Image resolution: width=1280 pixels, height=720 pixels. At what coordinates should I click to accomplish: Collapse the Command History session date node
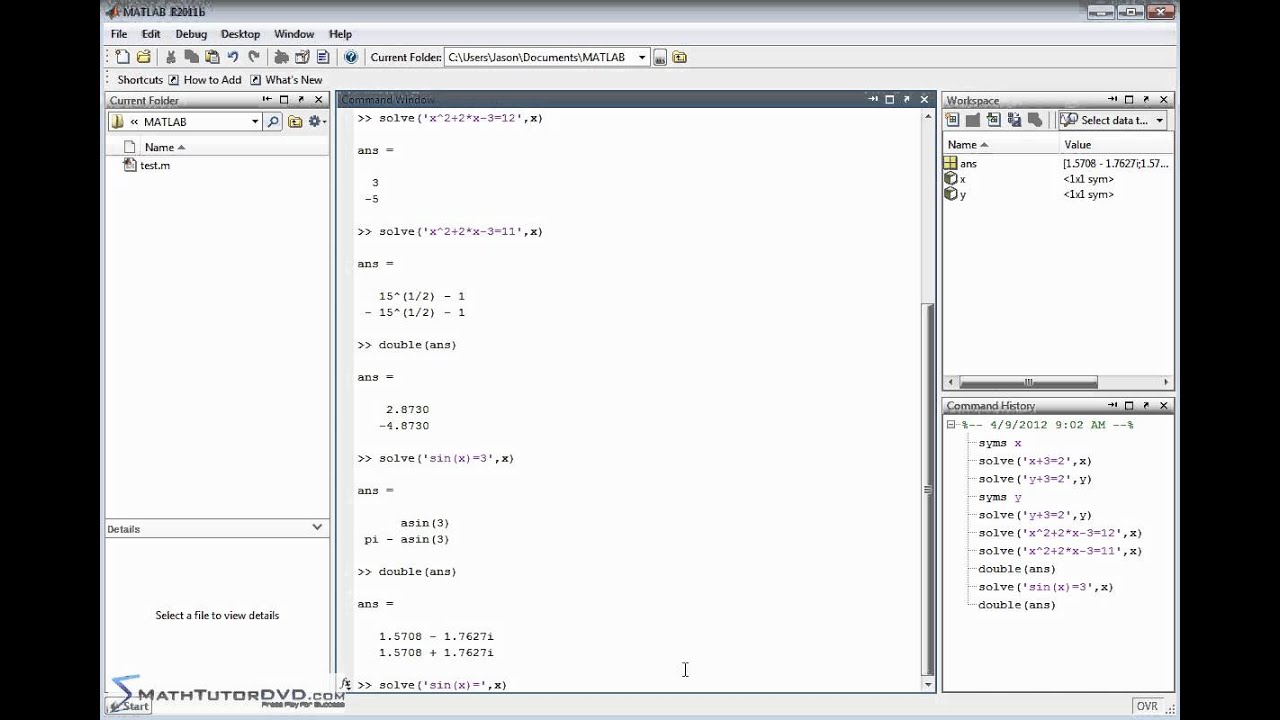(952, 425)
